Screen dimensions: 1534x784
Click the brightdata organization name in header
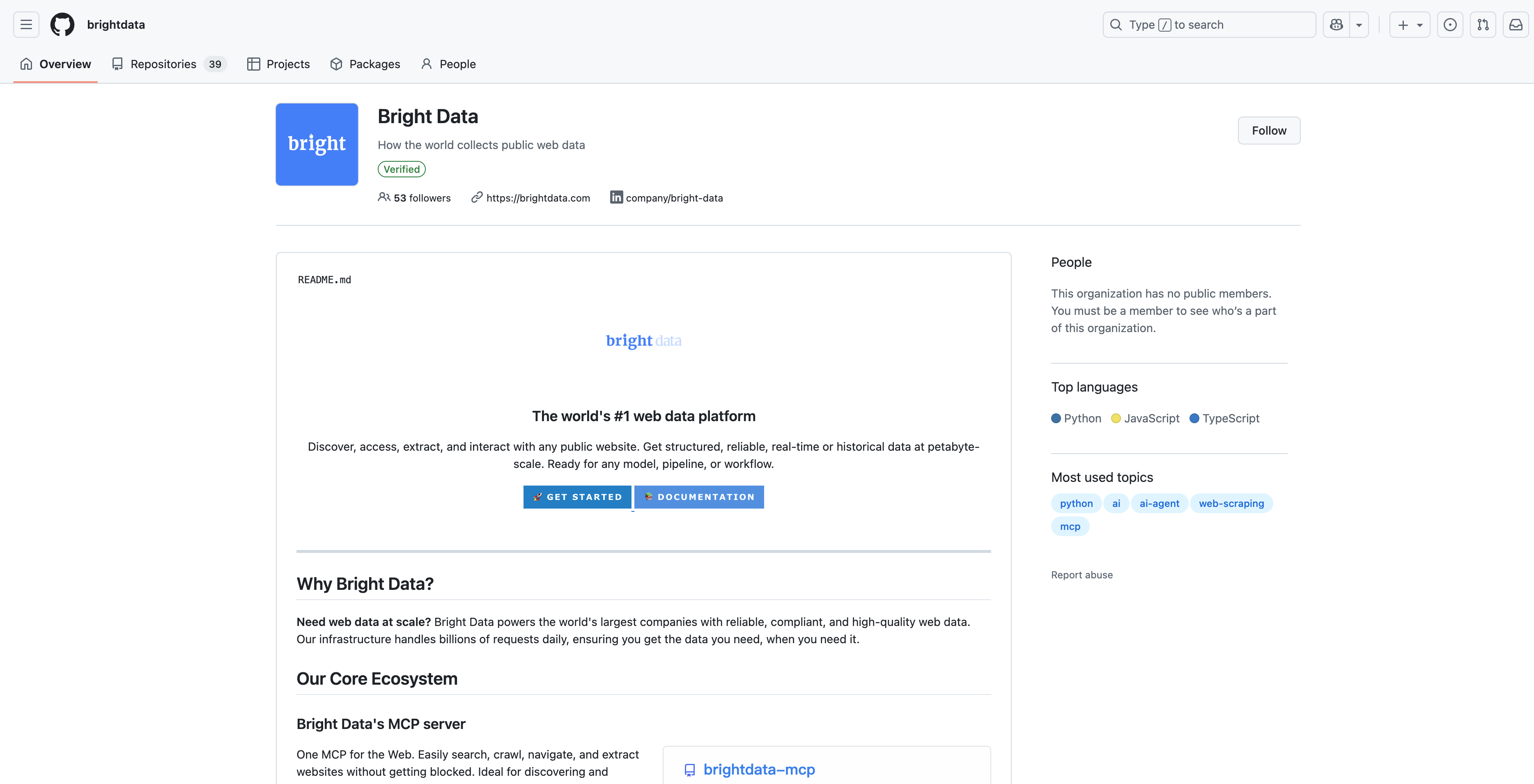pos(116,24)
